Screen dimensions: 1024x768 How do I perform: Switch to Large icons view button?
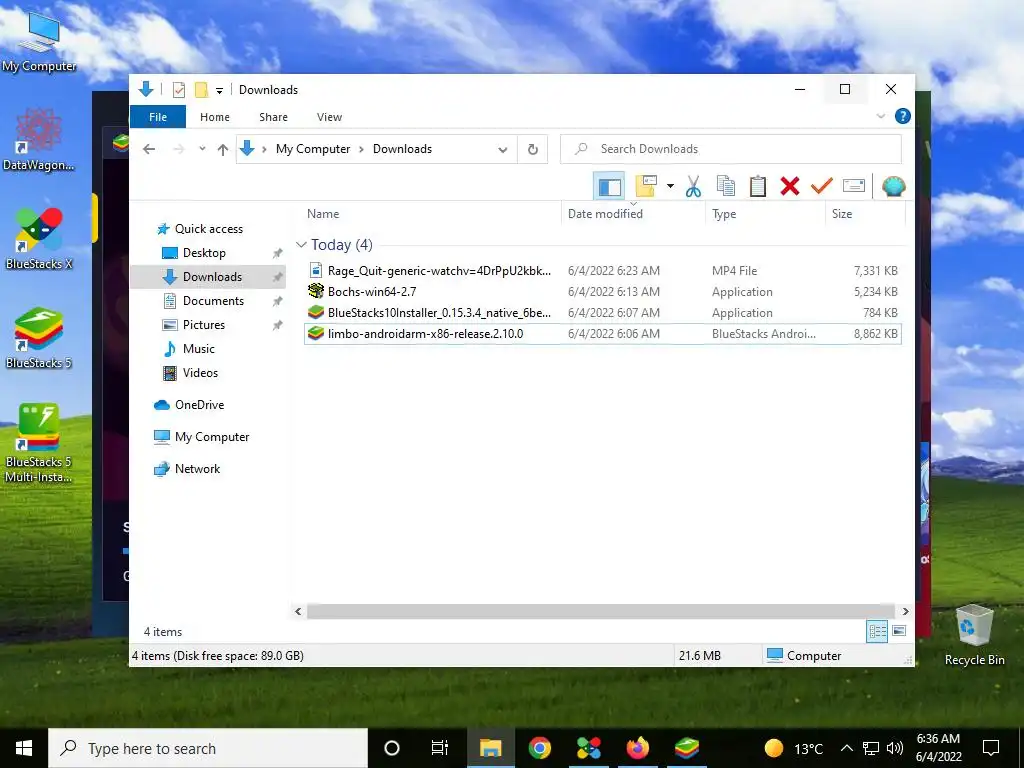click(x=899, y=631)
